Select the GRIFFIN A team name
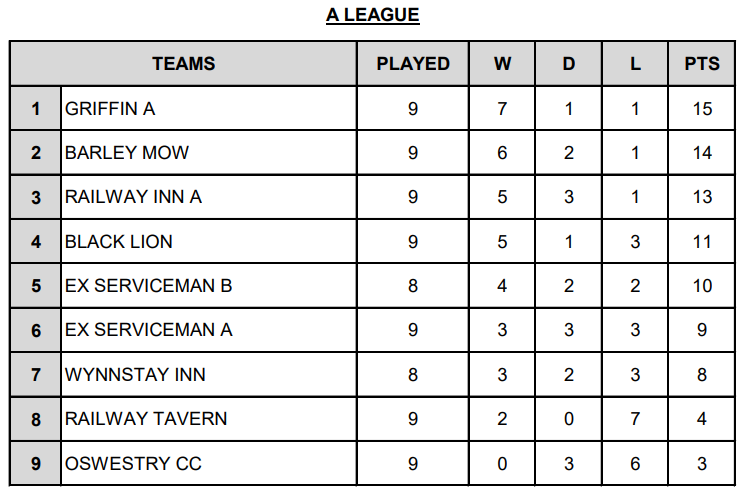The image size is (749, 496). 110,109
